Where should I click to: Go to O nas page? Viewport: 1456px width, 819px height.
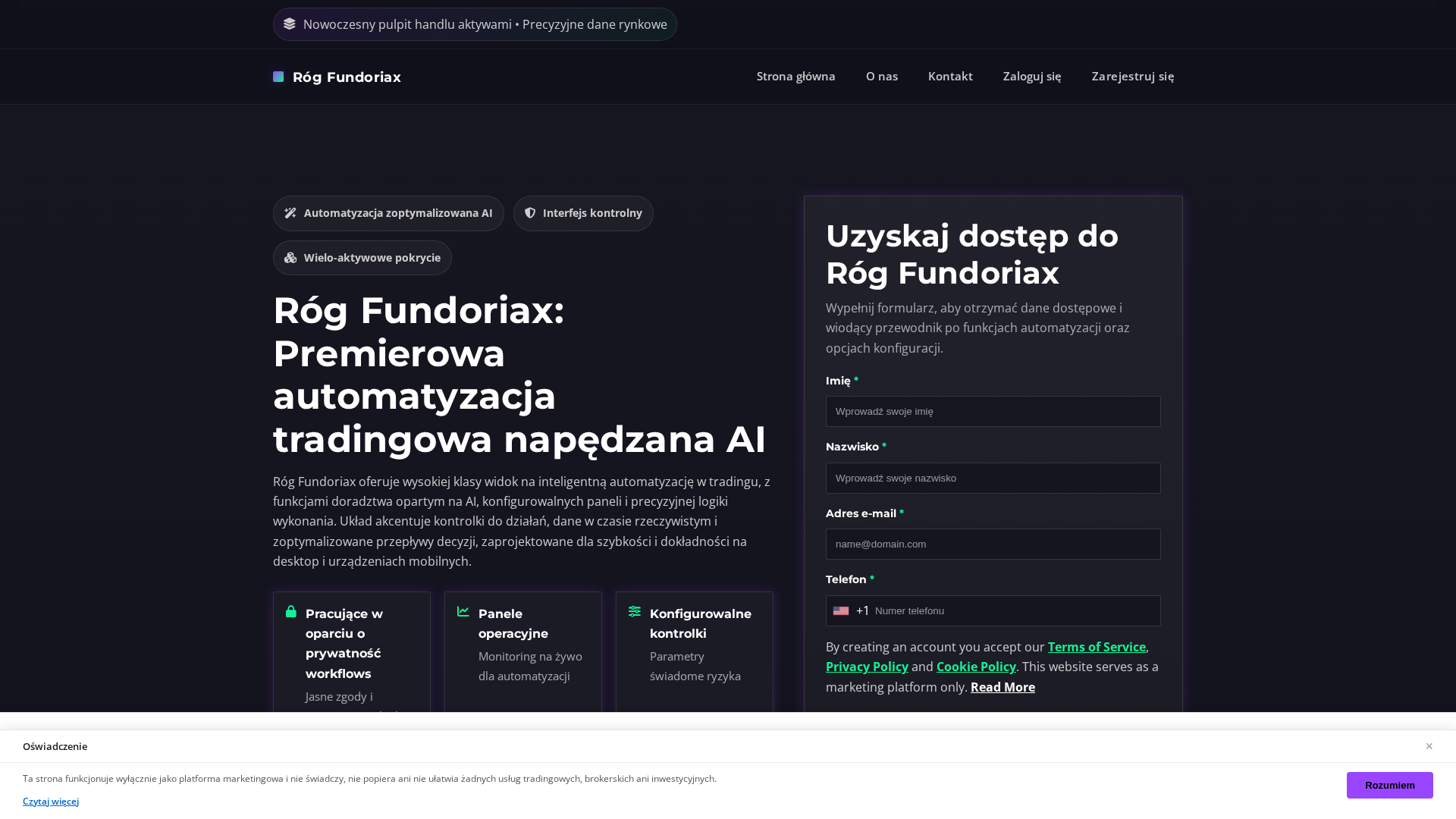click(x=882, y=76)
